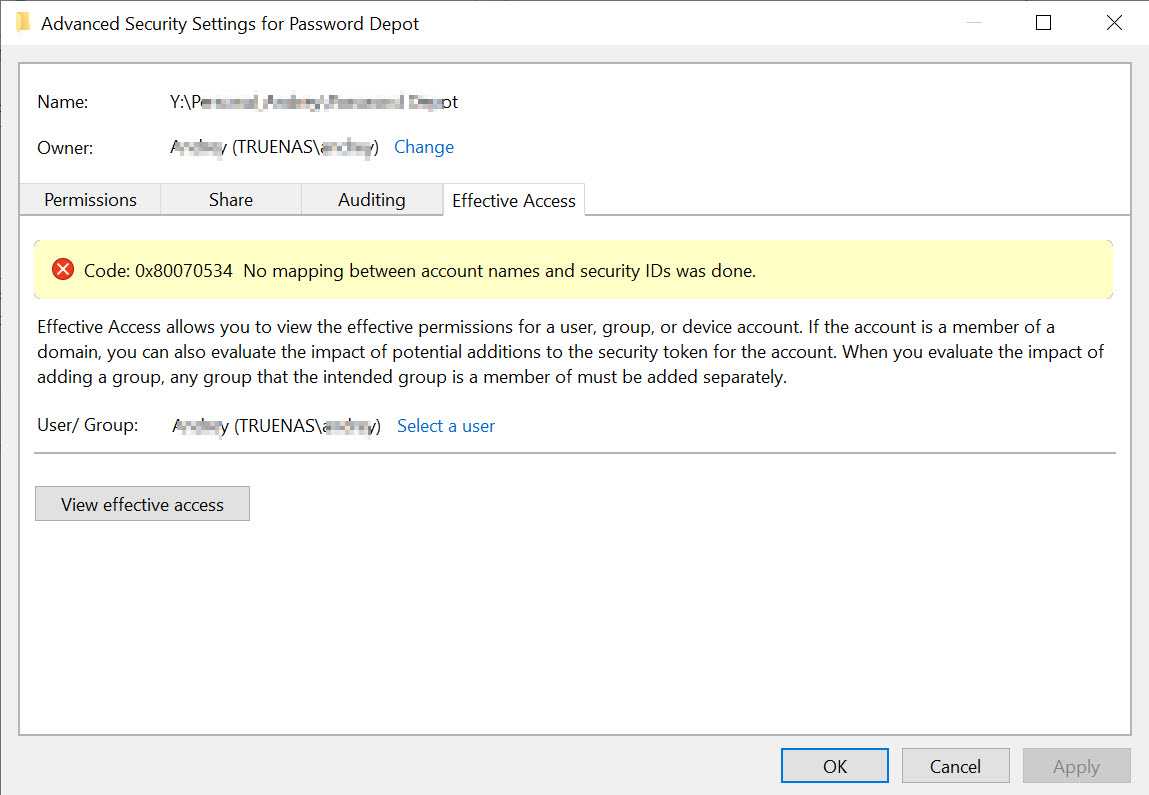Click the 'Owner:' label
The image size is (1149, 795).
click(65, 148)
